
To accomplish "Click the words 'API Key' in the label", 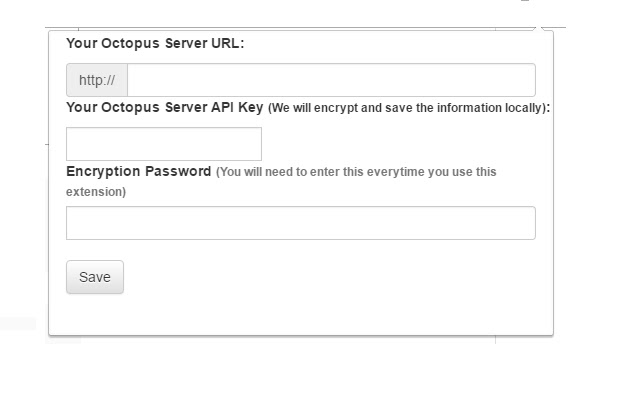I will pyautogui.click(x=237, y=107).
